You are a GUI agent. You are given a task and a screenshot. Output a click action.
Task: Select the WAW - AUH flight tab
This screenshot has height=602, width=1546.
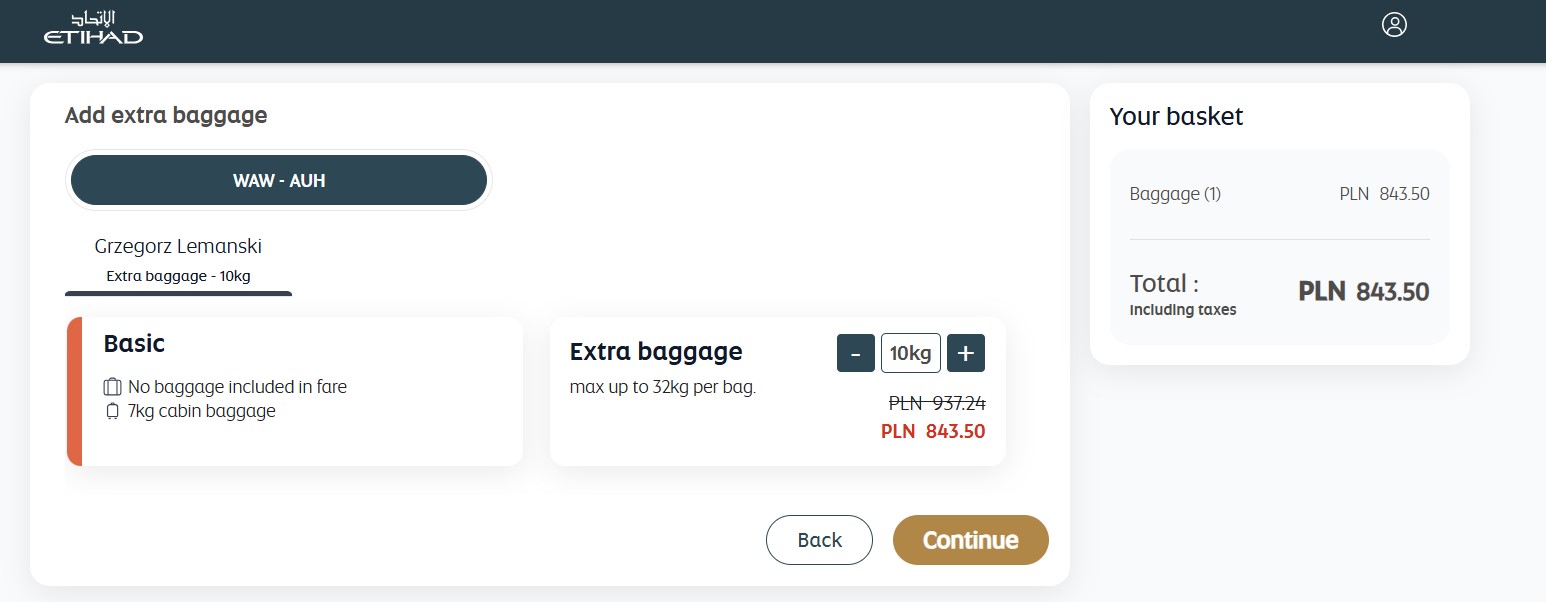click(279, 181)
